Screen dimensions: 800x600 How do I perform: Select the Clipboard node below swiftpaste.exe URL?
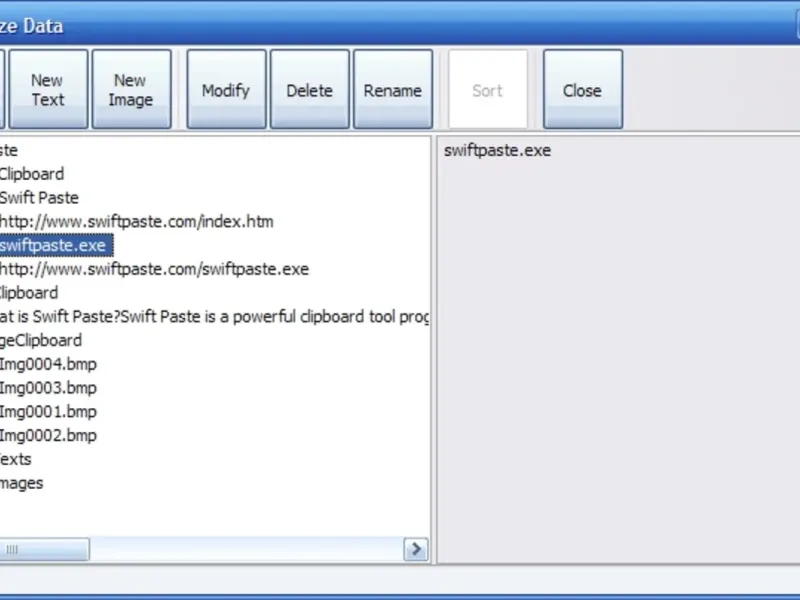[x=29, y=293]
